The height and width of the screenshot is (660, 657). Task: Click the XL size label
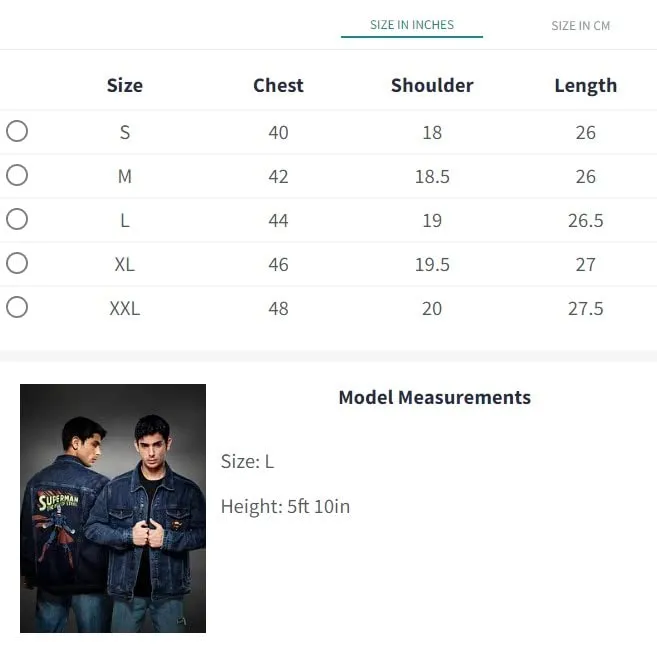click(x=125, y=265)
